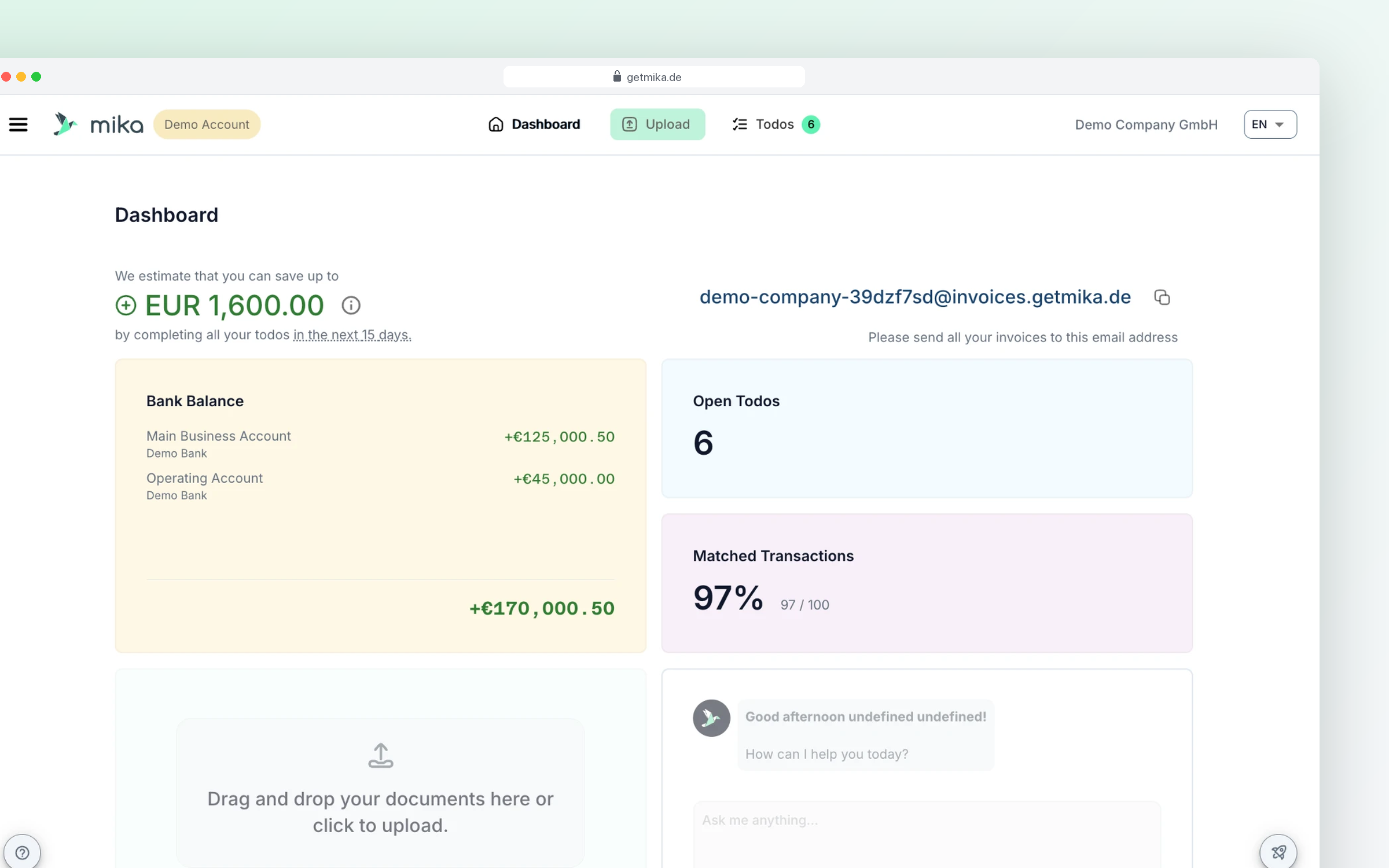Click the Bank Balance heading
Screen dimensions: 1389x868
point(195,401)
